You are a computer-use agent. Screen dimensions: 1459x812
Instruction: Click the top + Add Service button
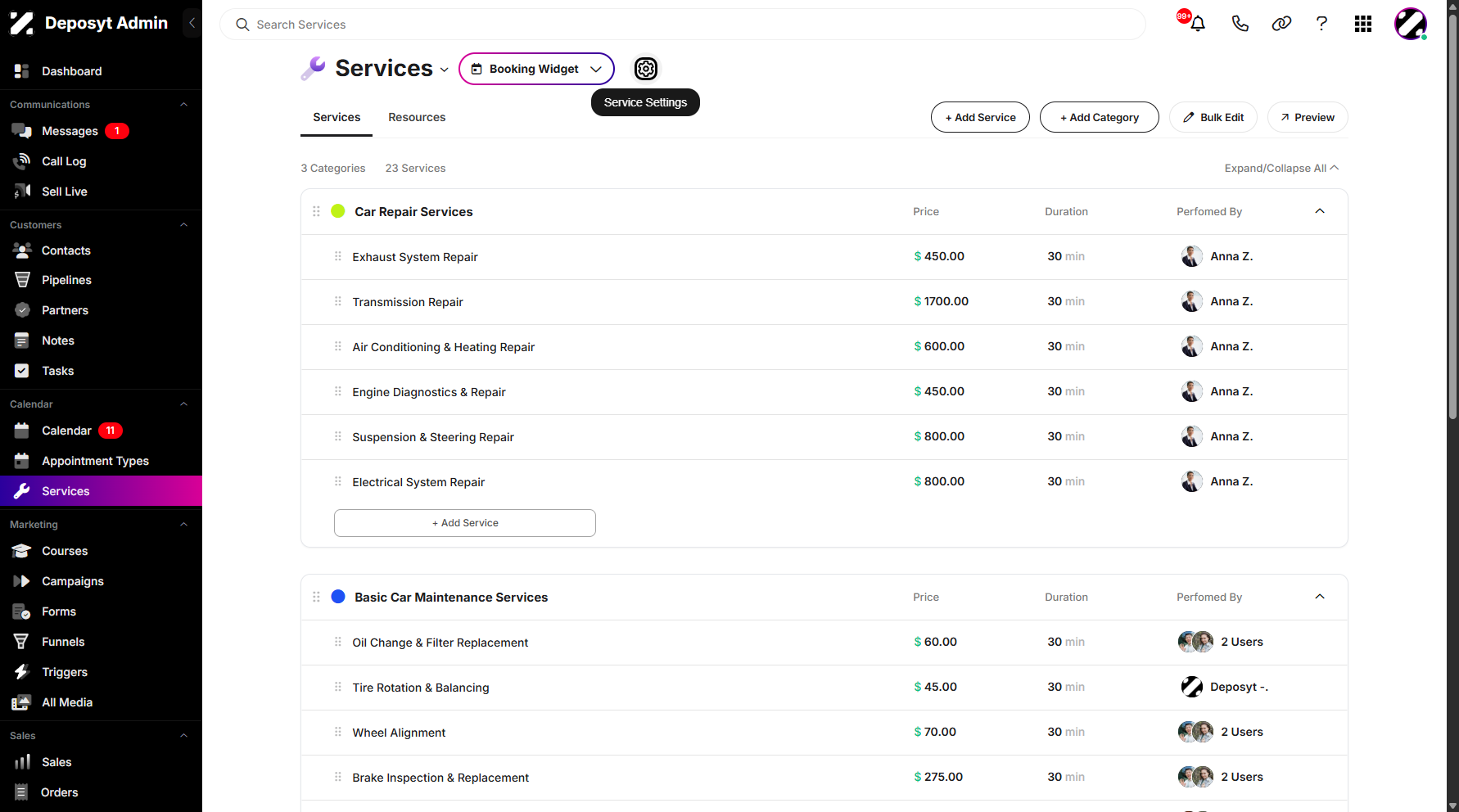point(980,117)
